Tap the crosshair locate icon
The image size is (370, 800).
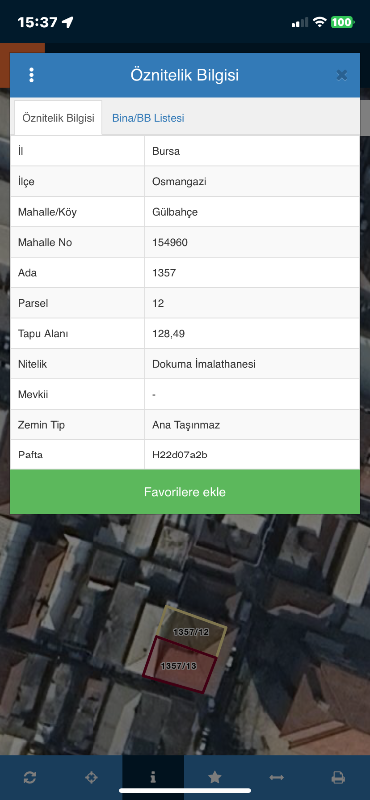[x=91, y=777]
